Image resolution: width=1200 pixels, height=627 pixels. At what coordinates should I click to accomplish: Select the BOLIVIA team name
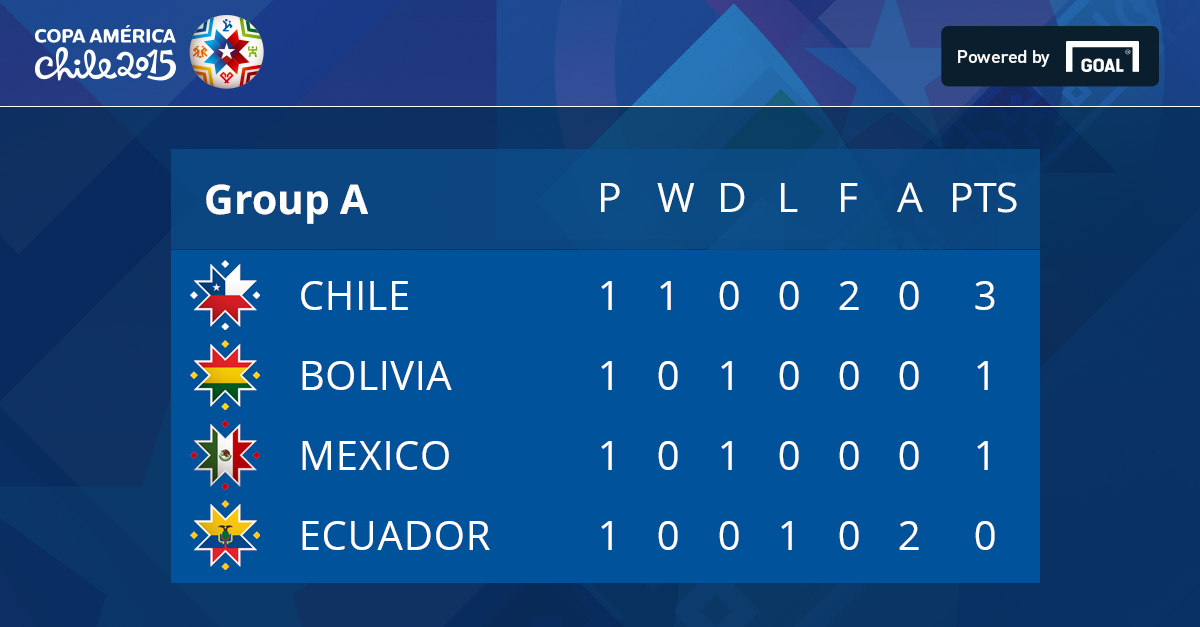pyautogui.click(x=376, y=376)
